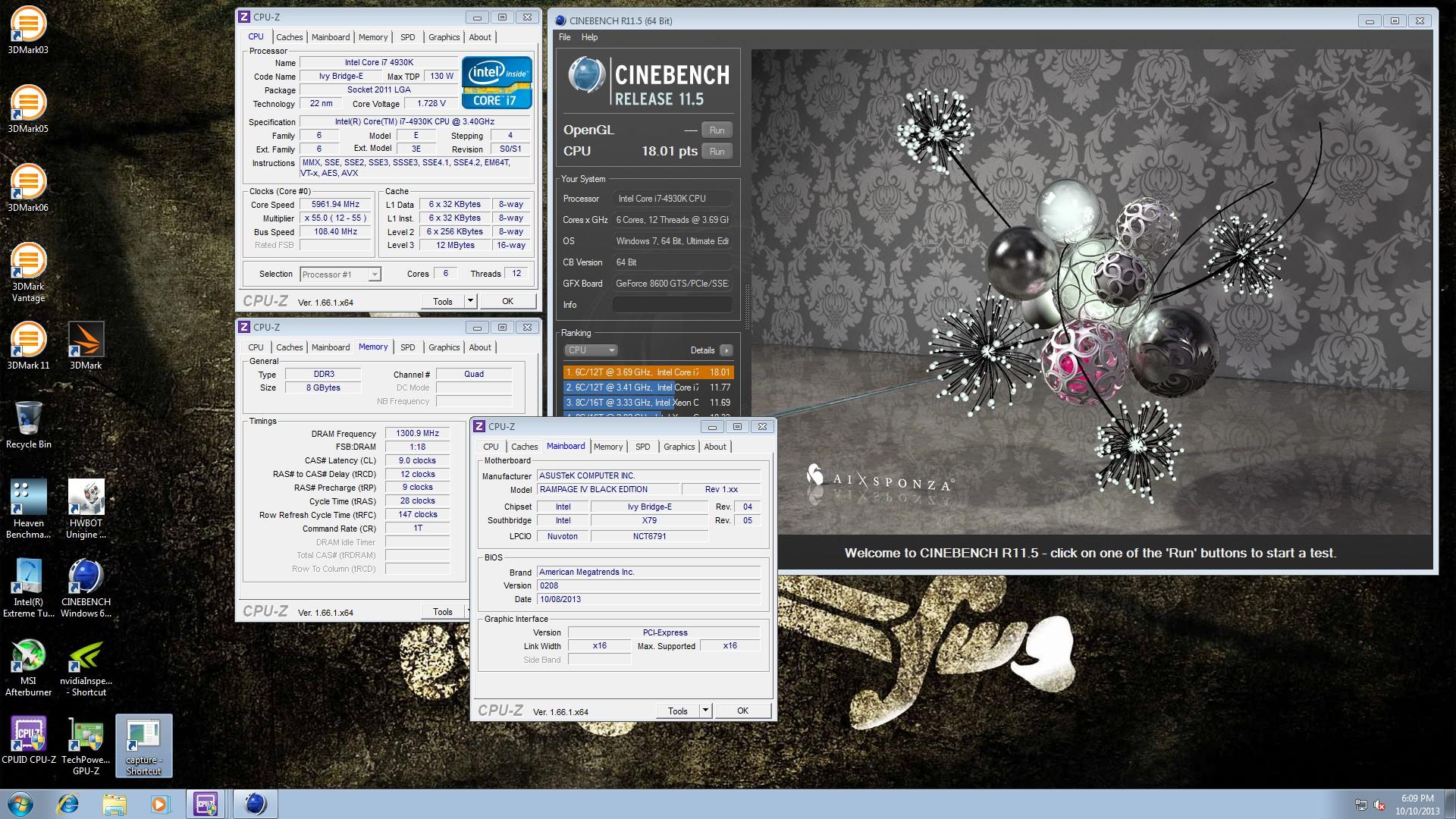Viewport: 1456px width, 819px height.
Task: Launch the 3DMark Vantage desktop icon
Action: coord(28,272)
